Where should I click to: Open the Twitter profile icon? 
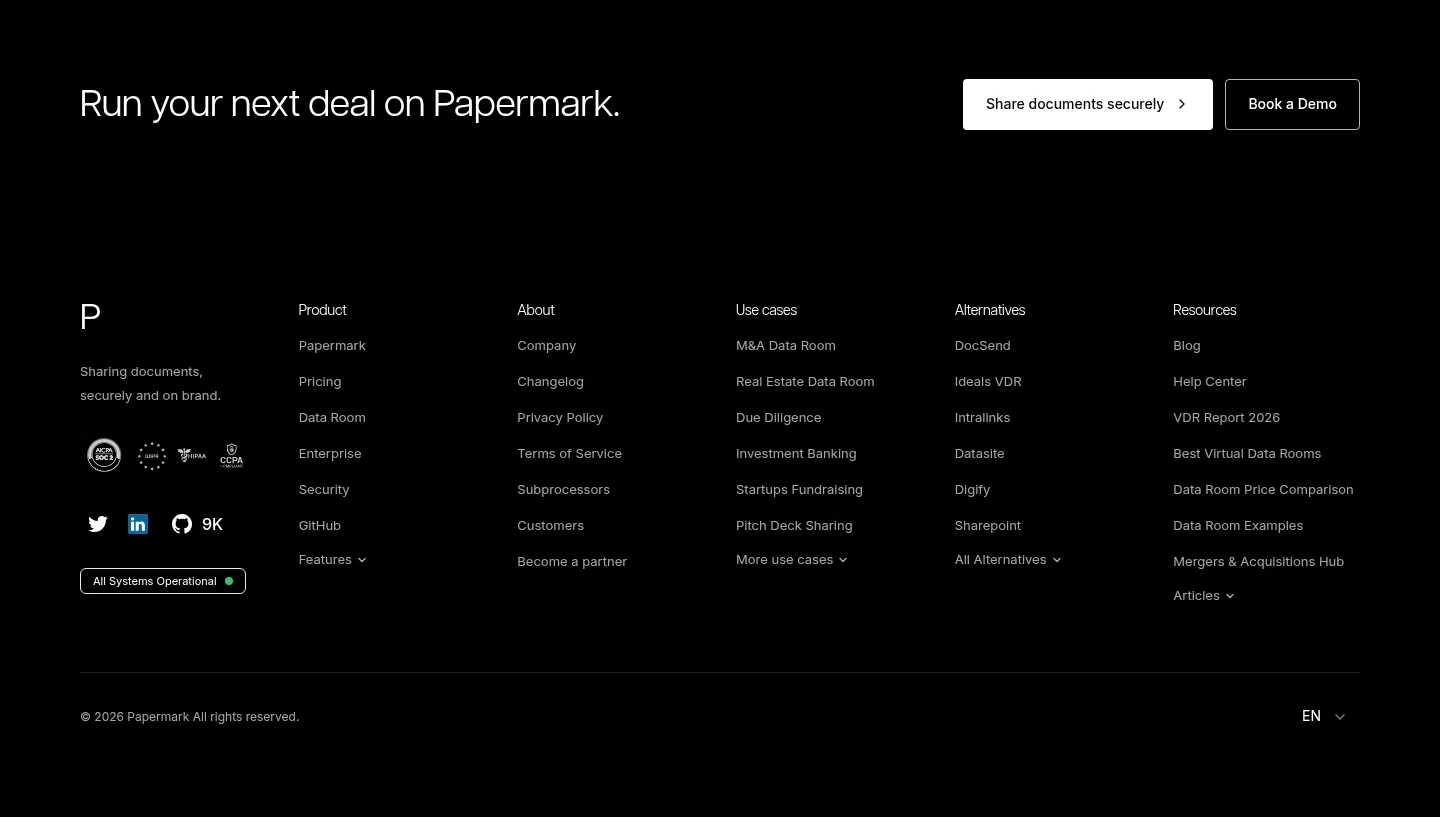tap(98, 524)
